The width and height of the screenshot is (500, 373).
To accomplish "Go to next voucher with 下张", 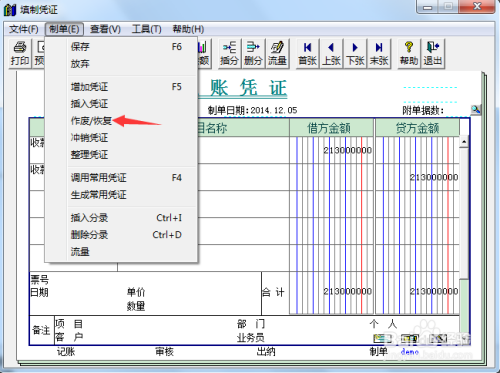I will (355, 53).
